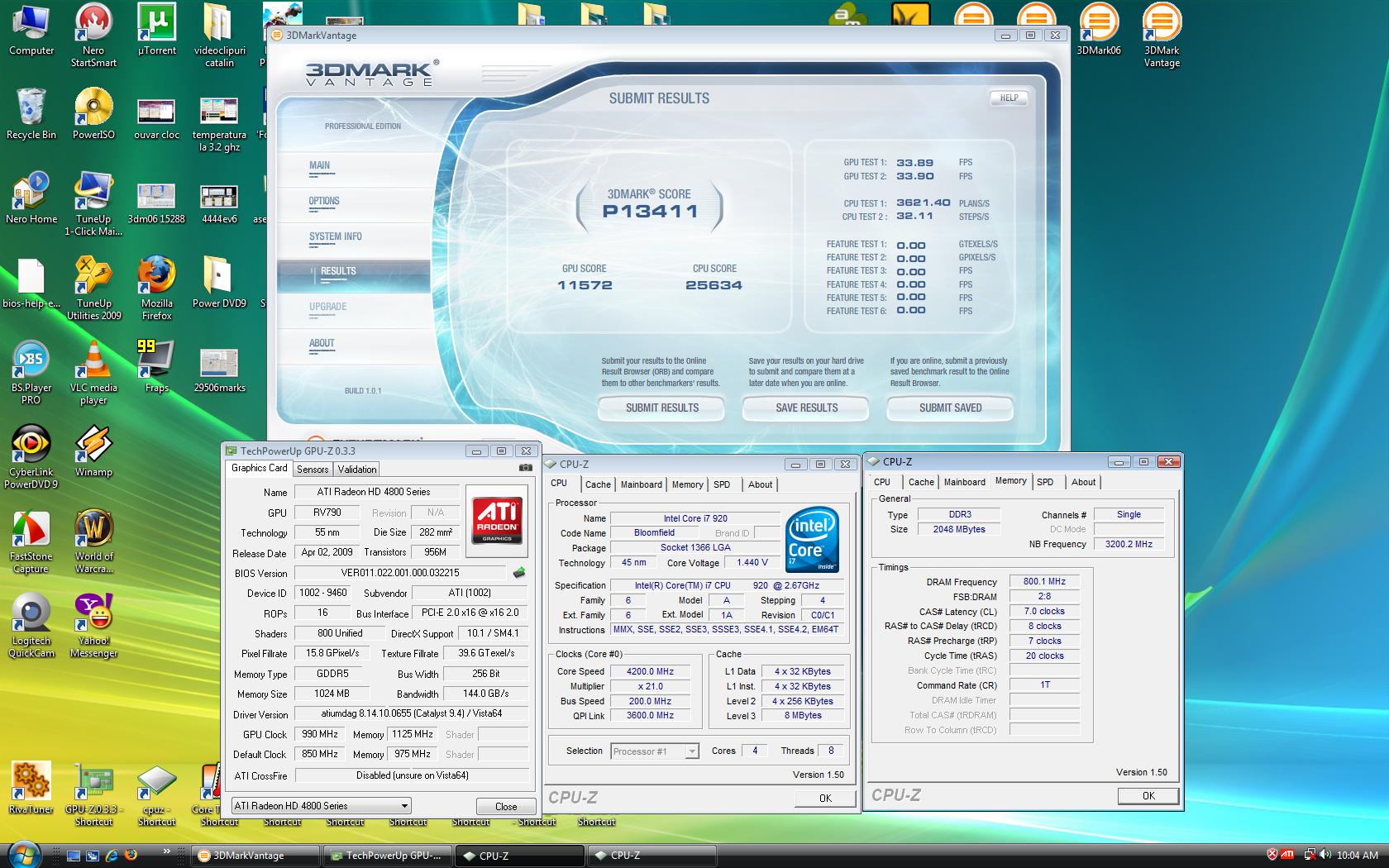1389x868 pixels.
Task: Click the DRAM Frequency value 800.1 MHz
Action: 1044,582
